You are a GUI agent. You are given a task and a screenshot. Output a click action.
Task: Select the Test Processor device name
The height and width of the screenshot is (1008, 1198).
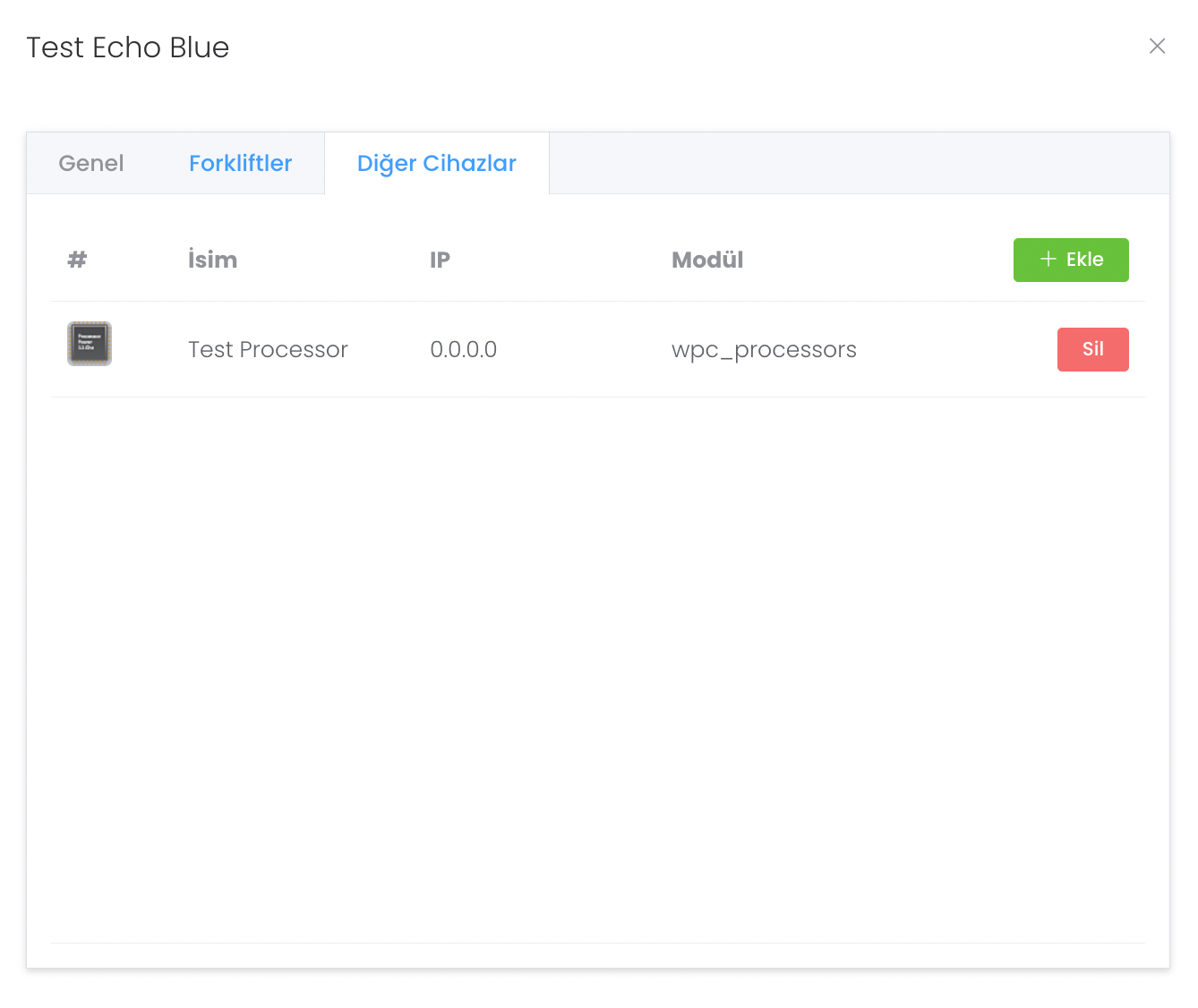pyautogui.click(x=268, y=349)
